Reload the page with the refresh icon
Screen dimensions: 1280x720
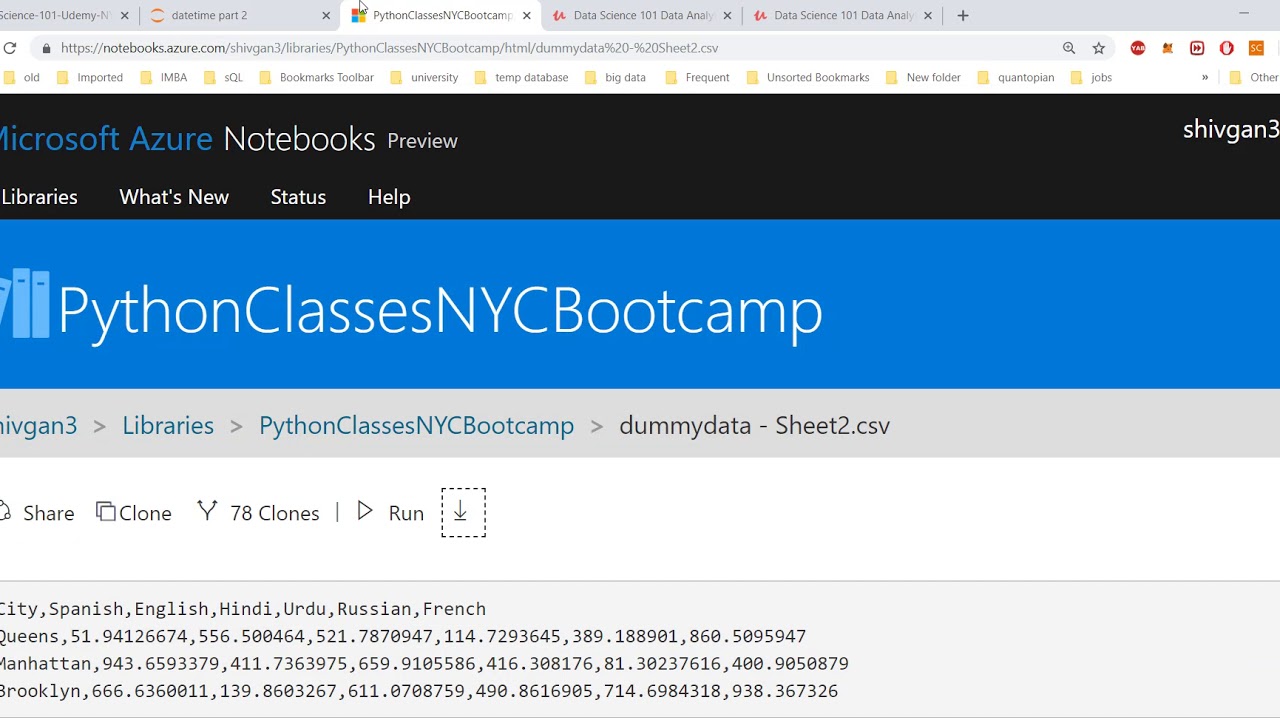tap(9, 48)
